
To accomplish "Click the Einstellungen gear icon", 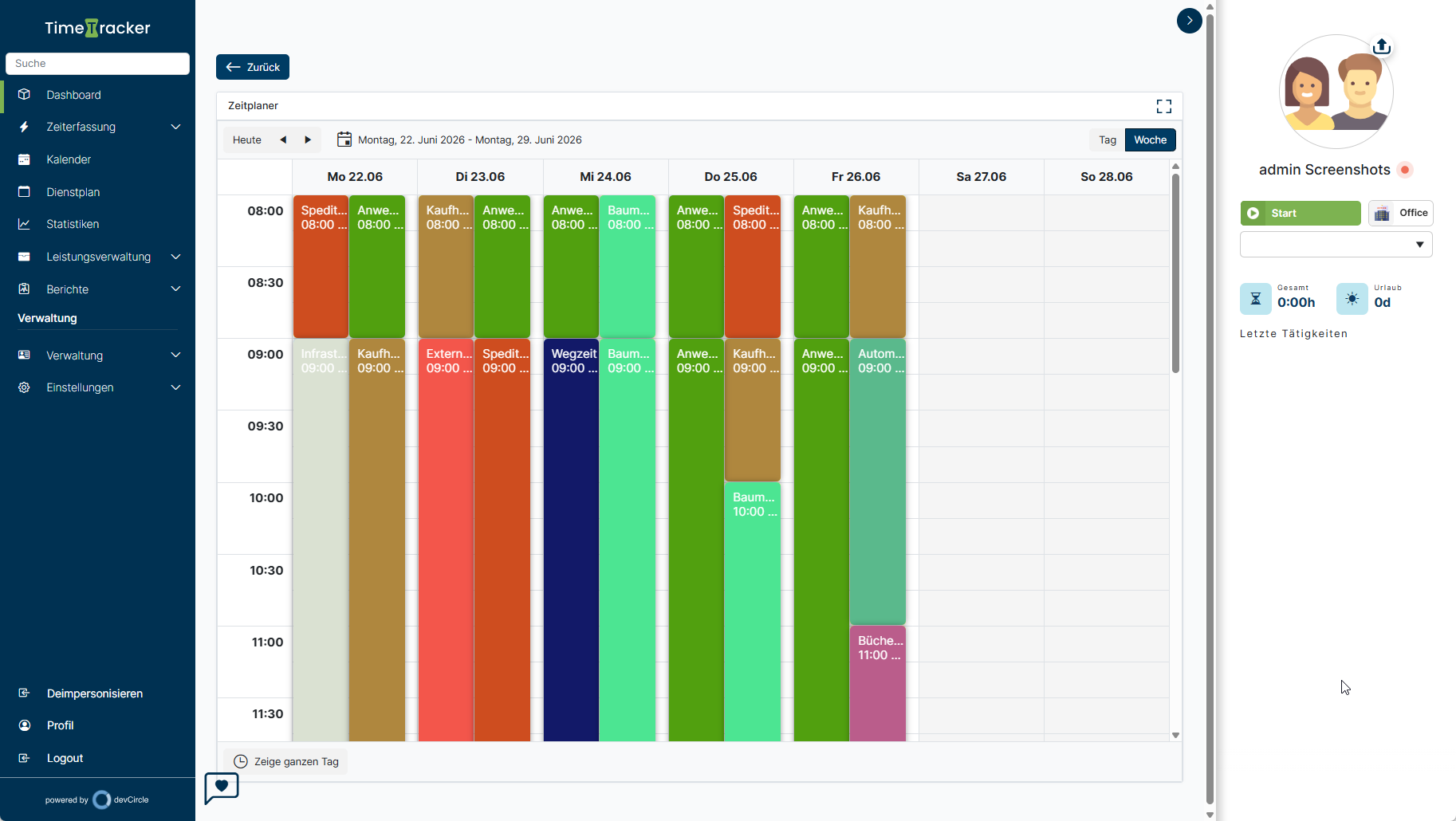I will coord(24,387).
